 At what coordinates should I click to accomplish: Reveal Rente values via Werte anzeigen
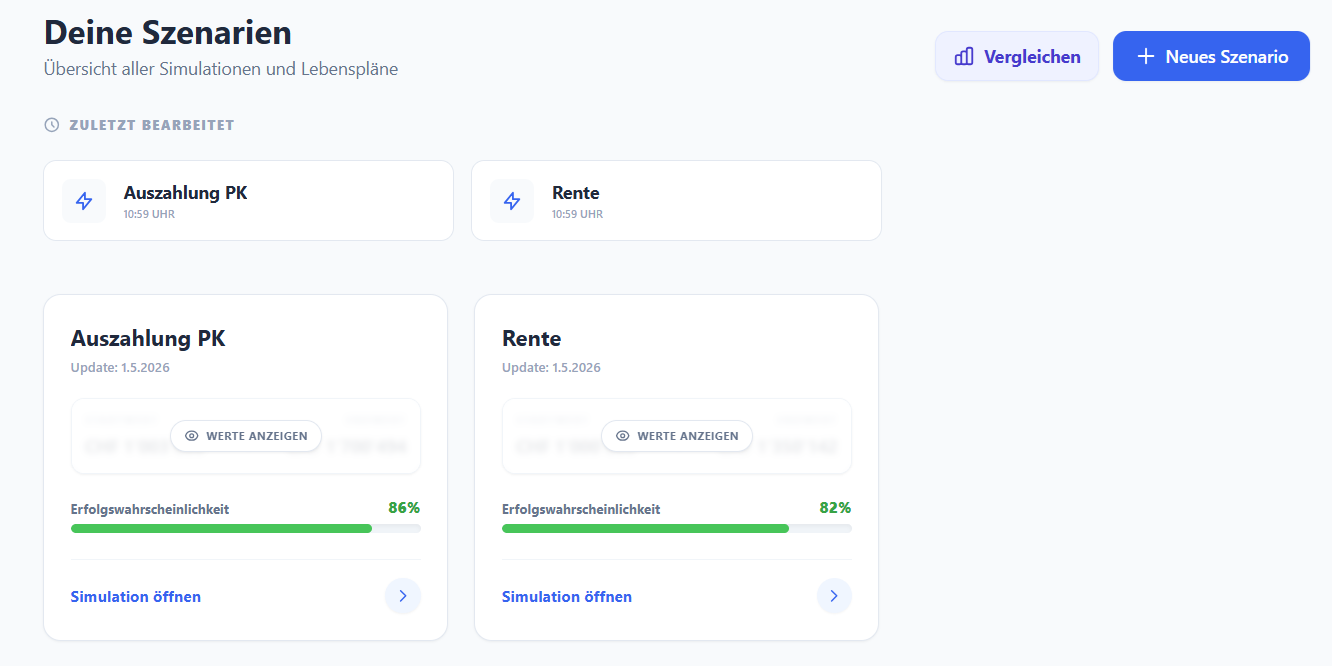click(677, 436)
